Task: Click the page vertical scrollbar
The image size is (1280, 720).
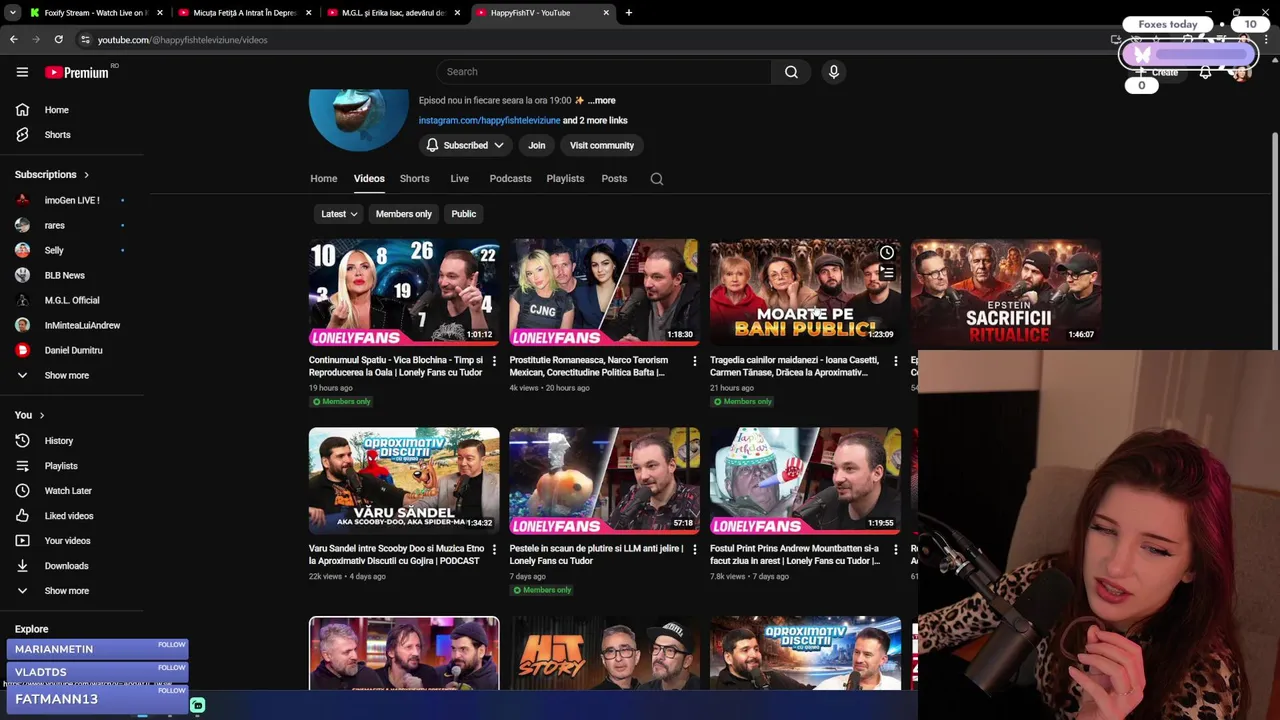Action: [x=1275, y=240]
